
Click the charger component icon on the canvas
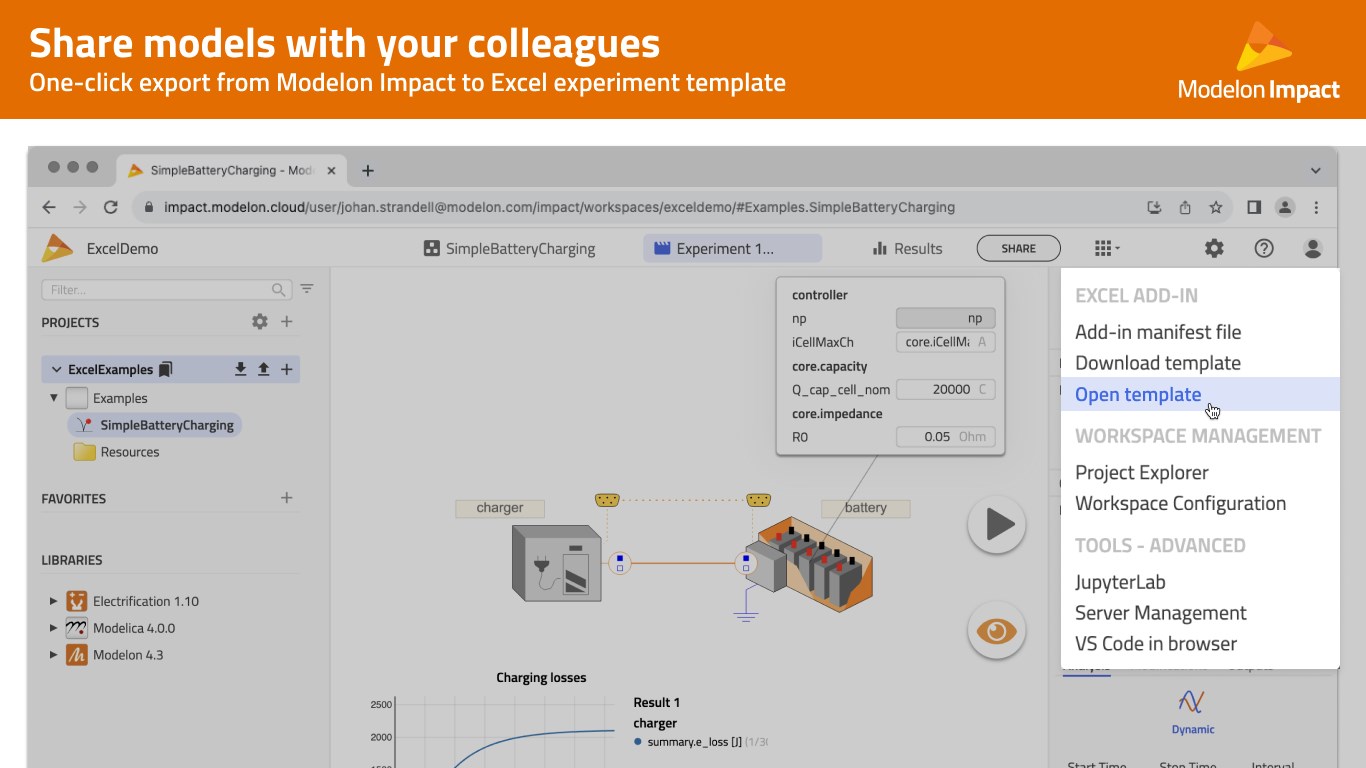(x=557, y=563)
